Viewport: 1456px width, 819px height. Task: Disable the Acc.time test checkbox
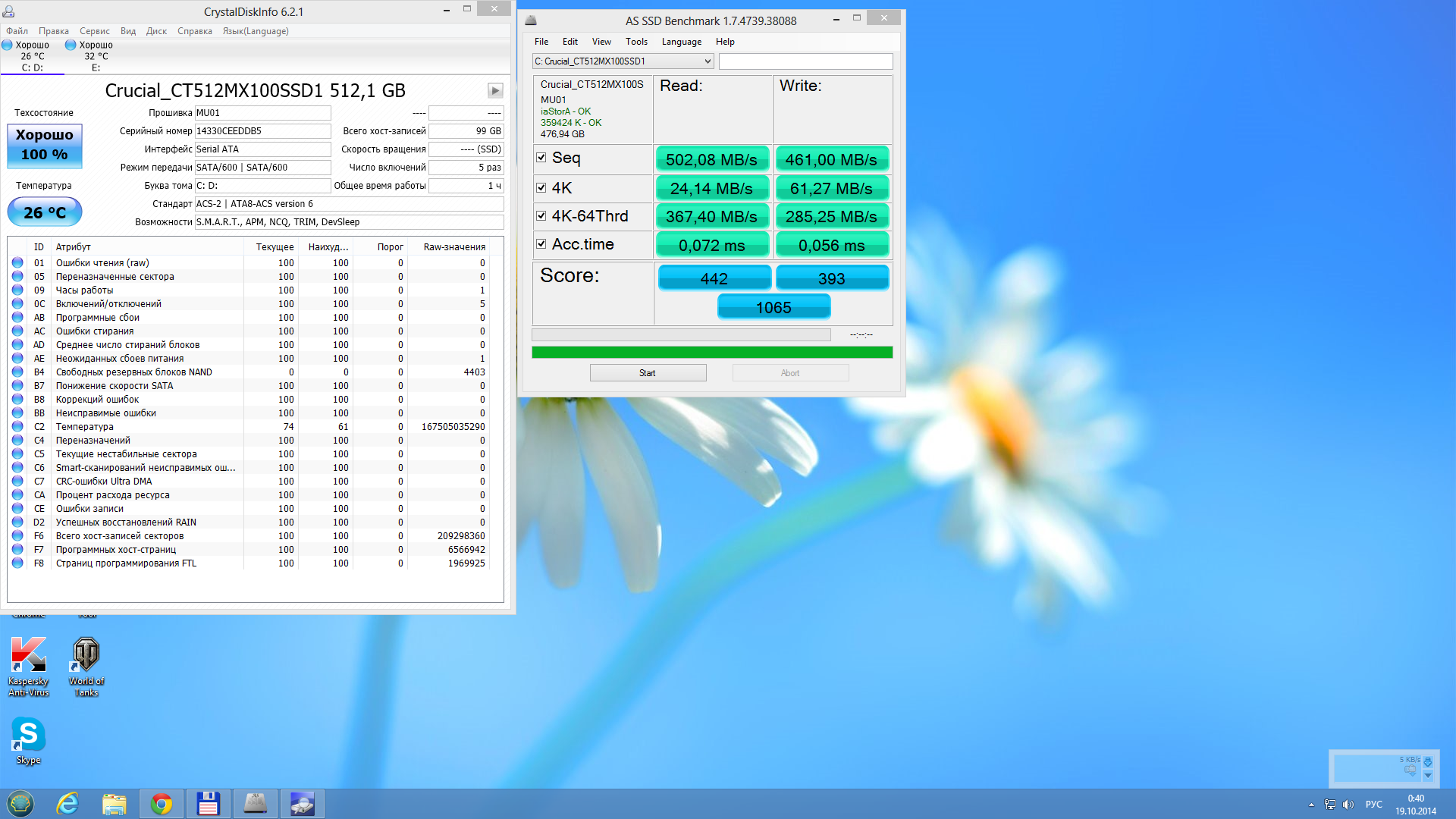[541, 244]
